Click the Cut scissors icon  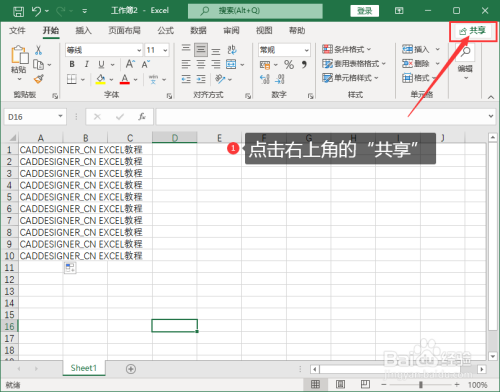[38, 50]
